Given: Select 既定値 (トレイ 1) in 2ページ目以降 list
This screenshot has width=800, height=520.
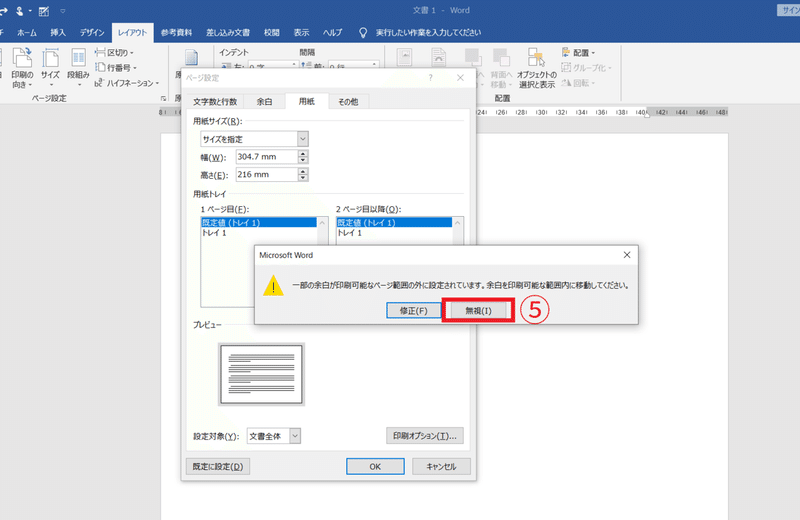Looking at the screenshot, I should (x=394, y=222).
